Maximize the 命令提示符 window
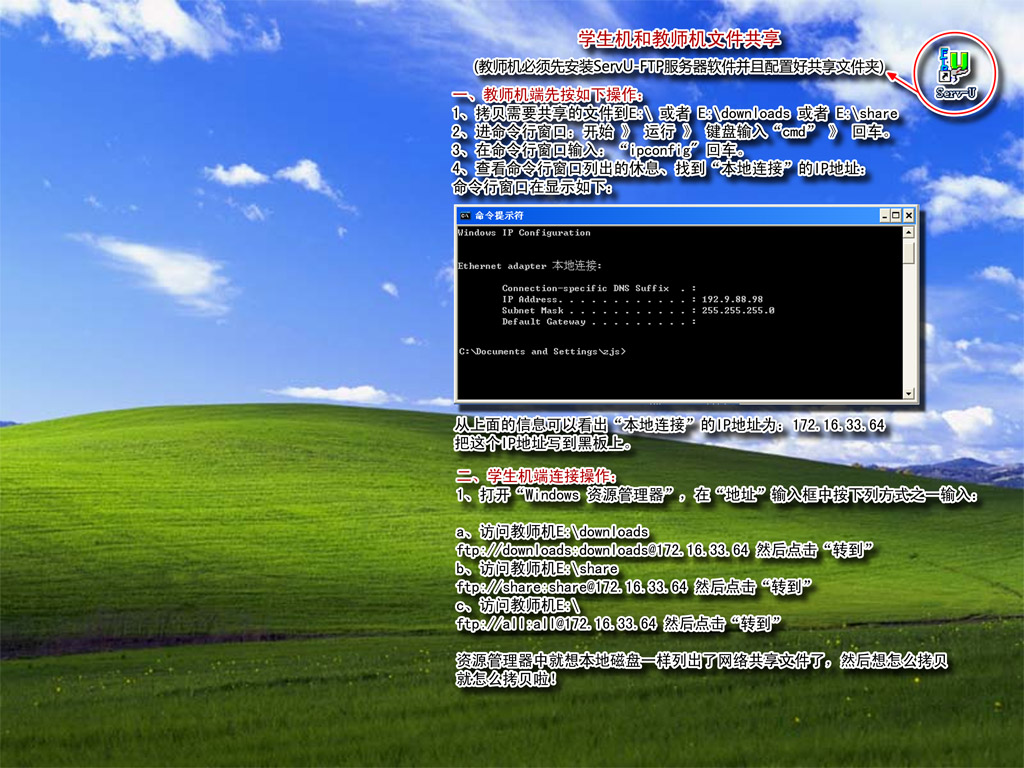 [896, 216]
